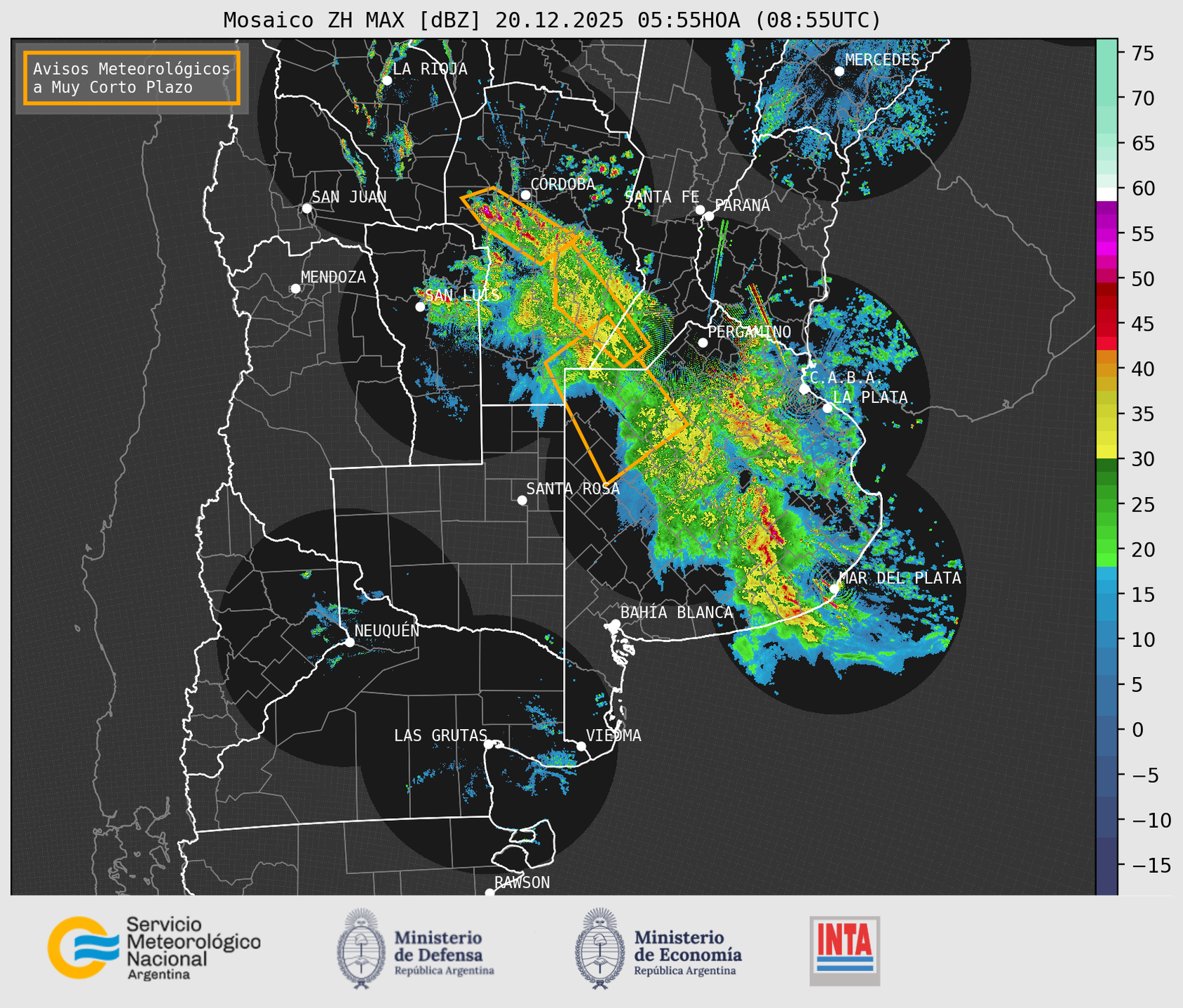This screenshot has height=1008, width=1183.
Task: Click the RAWSON city marker dot
Action: (x=489, y=893)
